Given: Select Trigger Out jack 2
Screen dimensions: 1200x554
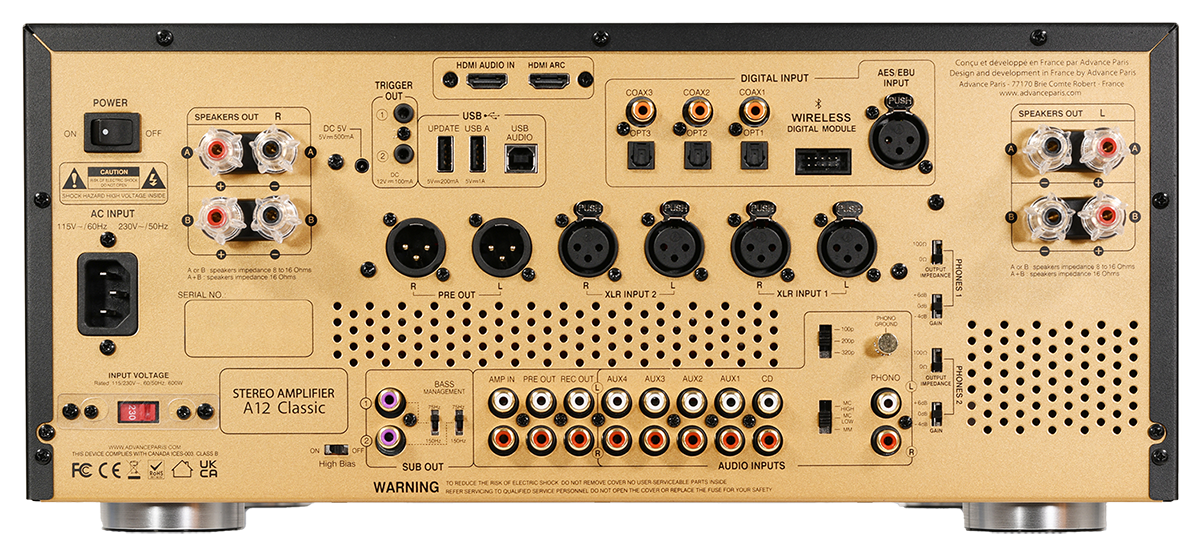Looking at the screenshot, I should [403, 154].
